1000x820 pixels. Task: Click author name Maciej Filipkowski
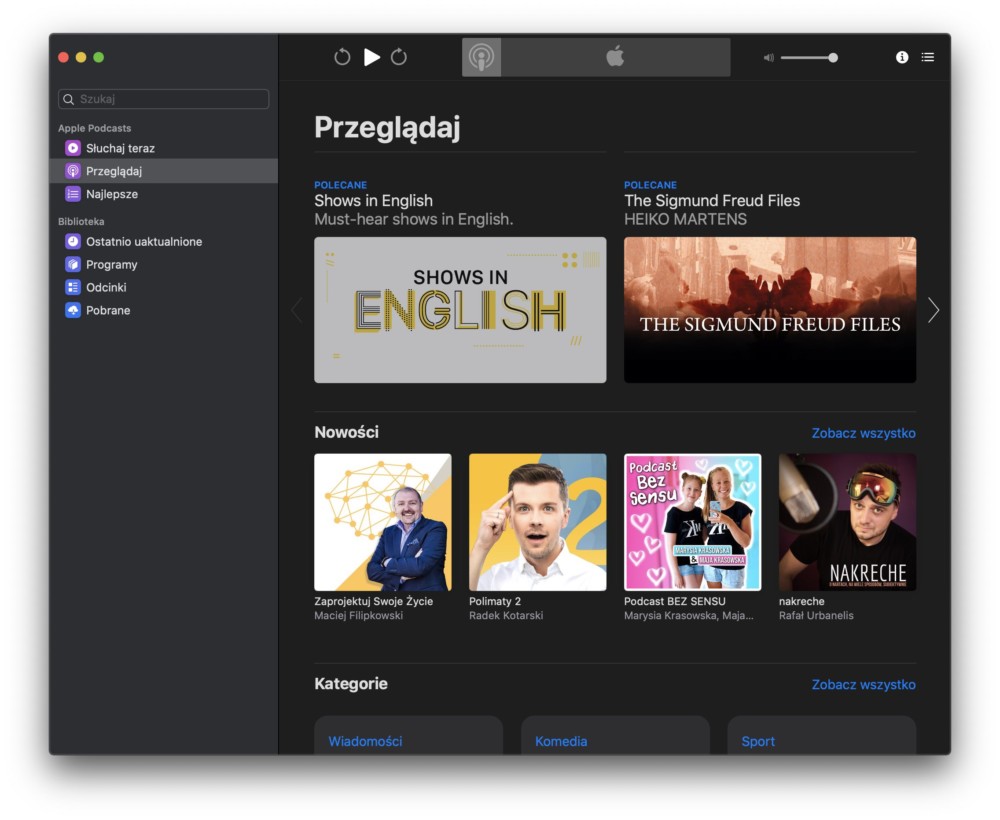click(358, 616)
